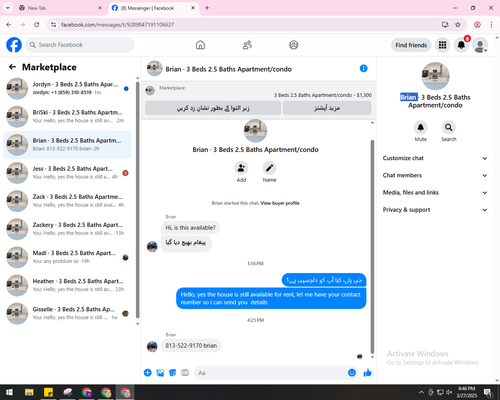This screenshot has height=400, width=500.
Task: Click the 'Hi, is this available?' message
Action: click(x=190, y=228)
